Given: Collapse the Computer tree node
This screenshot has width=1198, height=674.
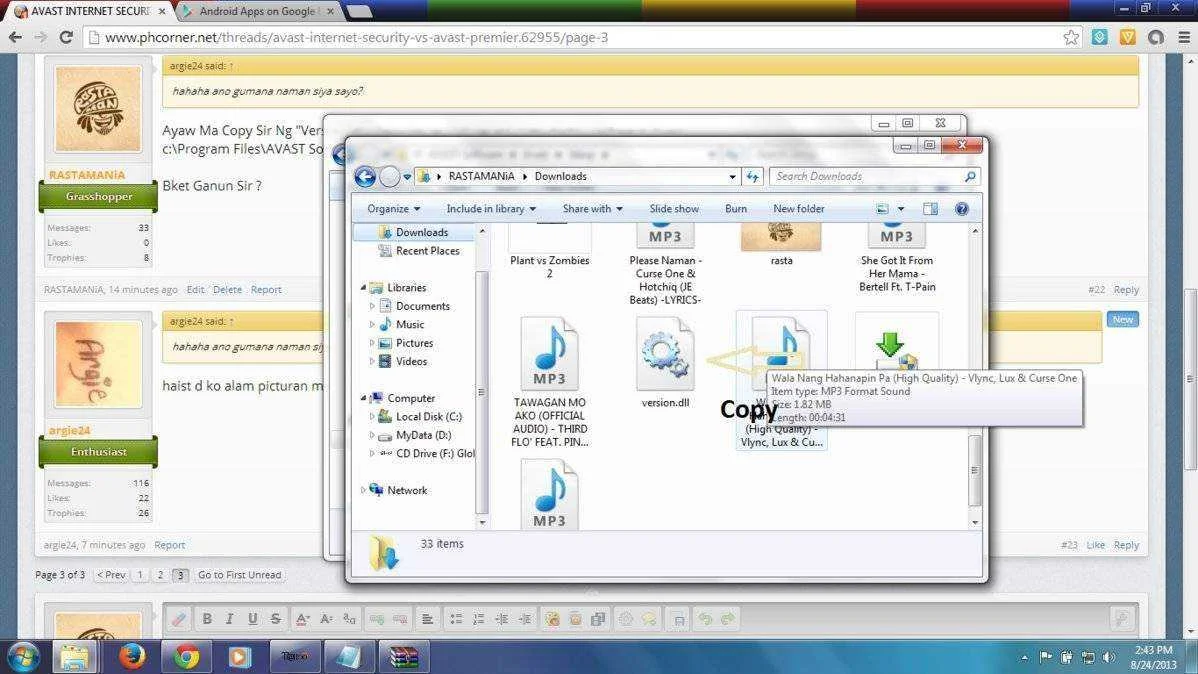Looking at the screenshot, I should point(364,398).
